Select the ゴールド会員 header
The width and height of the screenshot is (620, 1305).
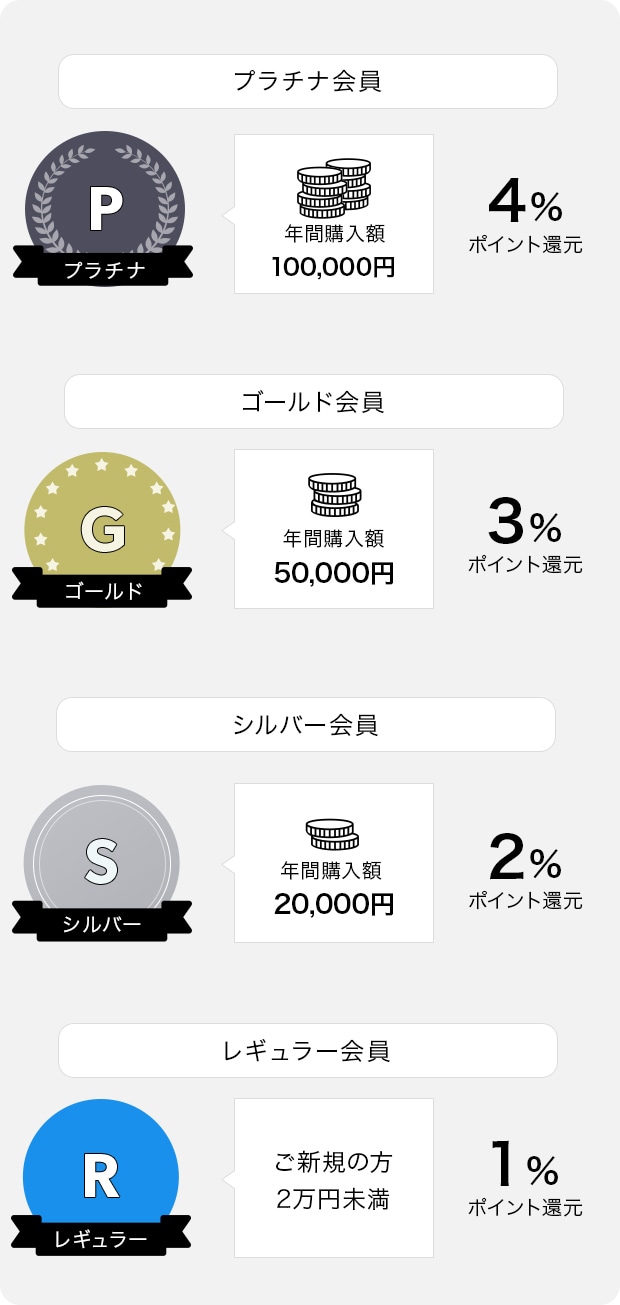coord(313,402)
